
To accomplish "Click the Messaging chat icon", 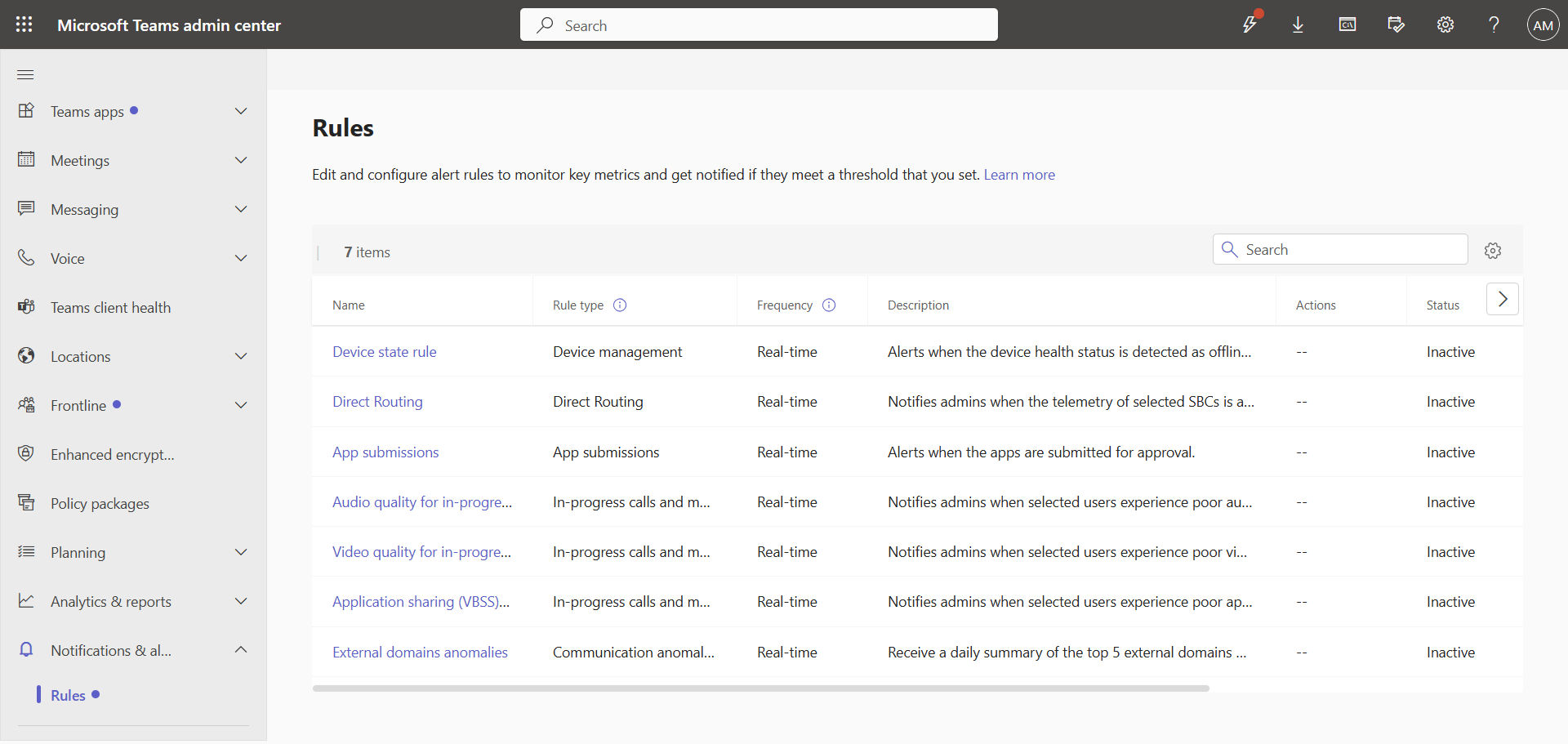I will (x=26, y=208).
